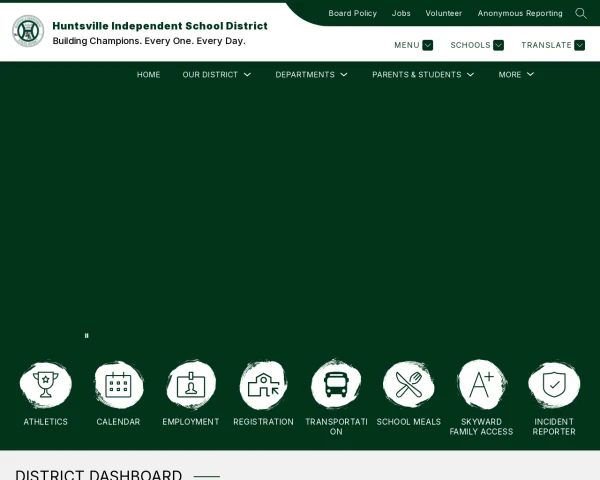Pause the slideshow with the pause button

[x=86, y=336]
